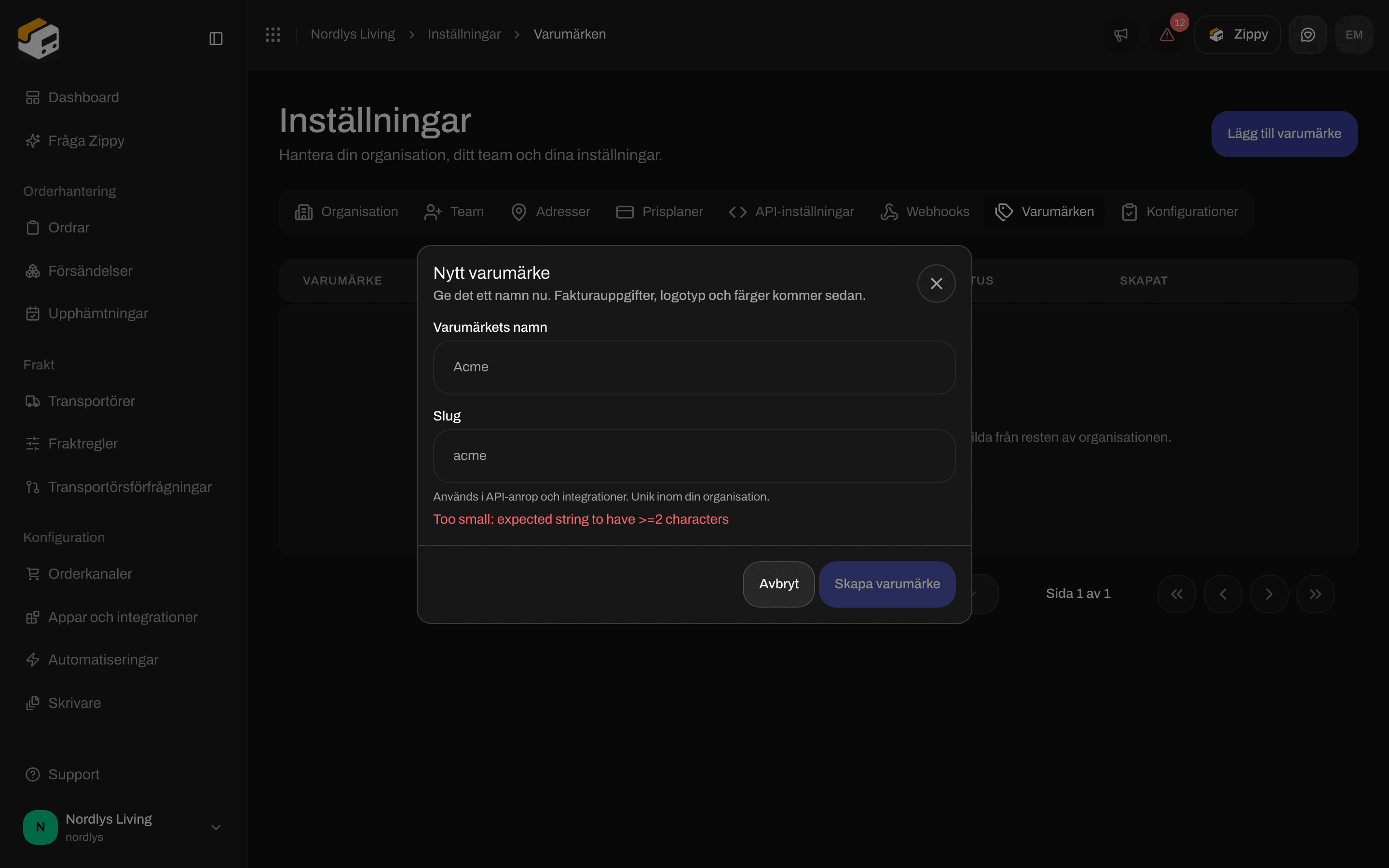The width and height of the screenshot is (1389, 868).
Task: Open Fråga Zippy in the sidebar
Action: coord(75,141)
